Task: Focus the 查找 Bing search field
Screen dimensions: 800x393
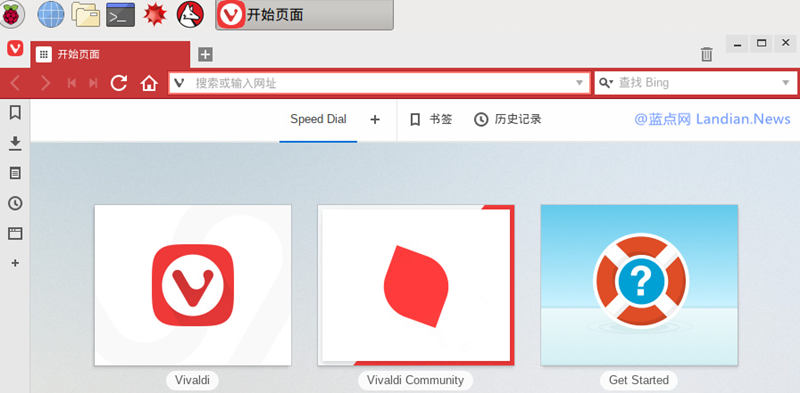Action: tap(695, 83)
